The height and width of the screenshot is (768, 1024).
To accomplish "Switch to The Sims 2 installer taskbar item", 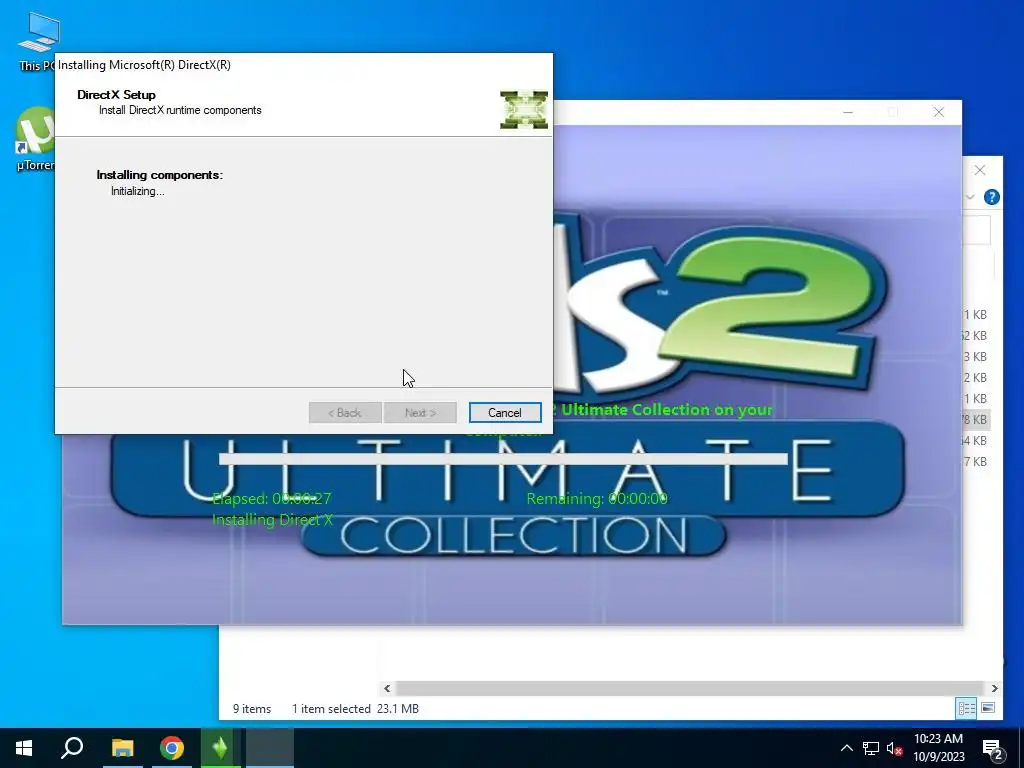I will 221,748.
